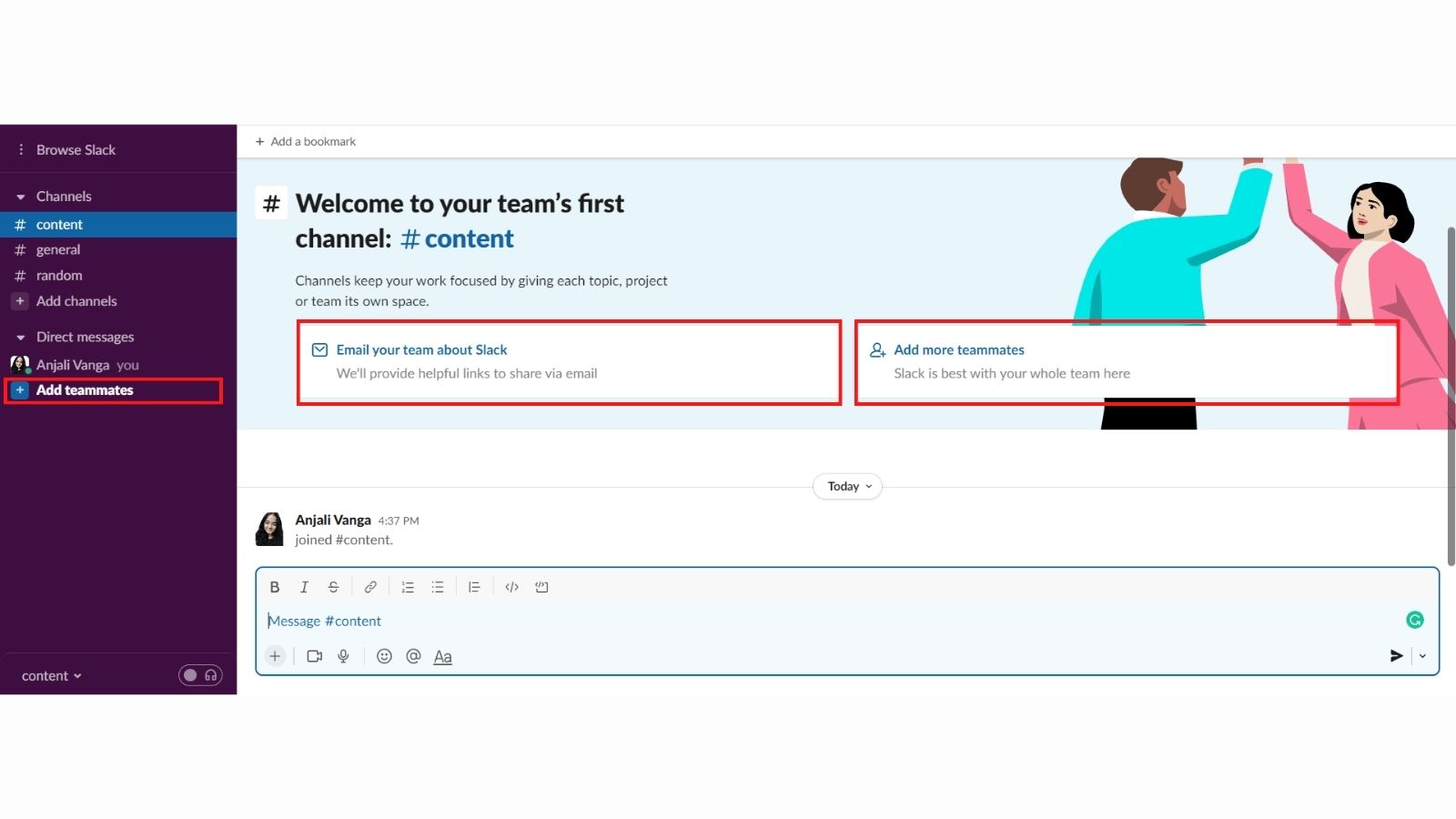Start a bulleted list
Viewport: 1456px width, 819px height.
(x=438, y=587)
